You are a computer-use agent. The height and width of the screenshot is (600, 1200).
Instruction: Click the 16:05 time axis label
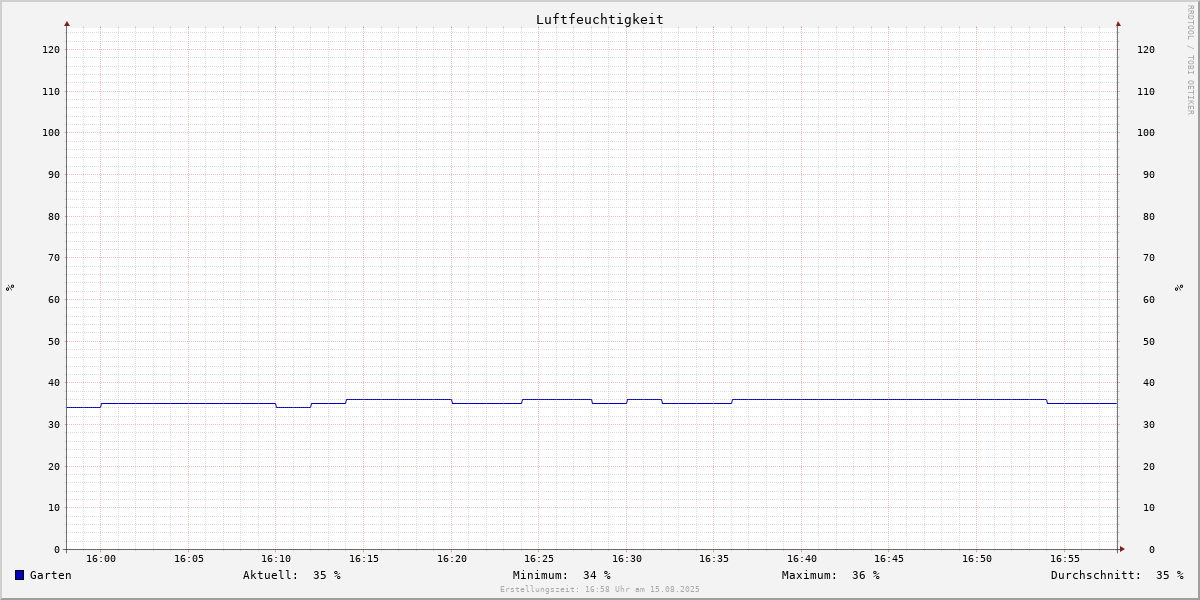[189, 559]
